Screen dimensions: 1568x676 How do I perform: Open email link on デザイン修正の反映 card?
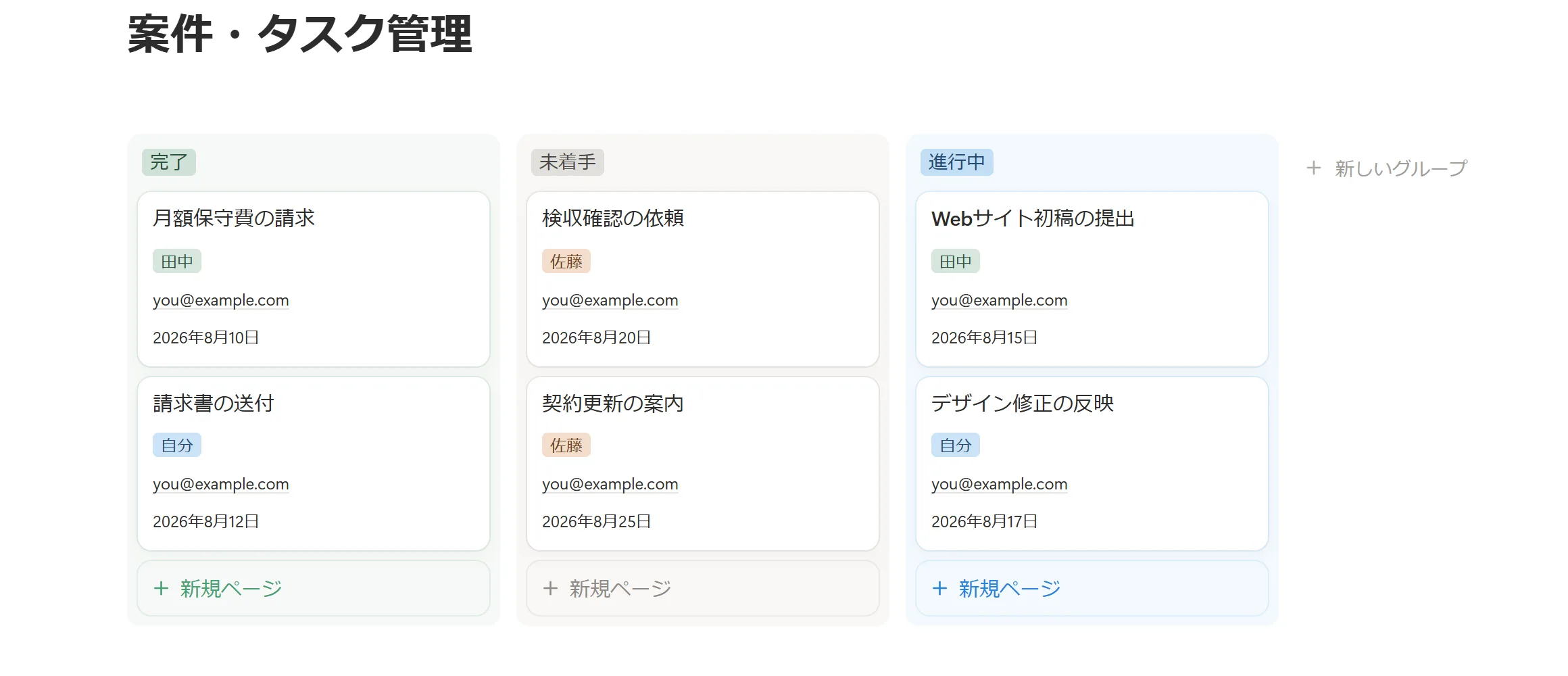[1000, 484]
